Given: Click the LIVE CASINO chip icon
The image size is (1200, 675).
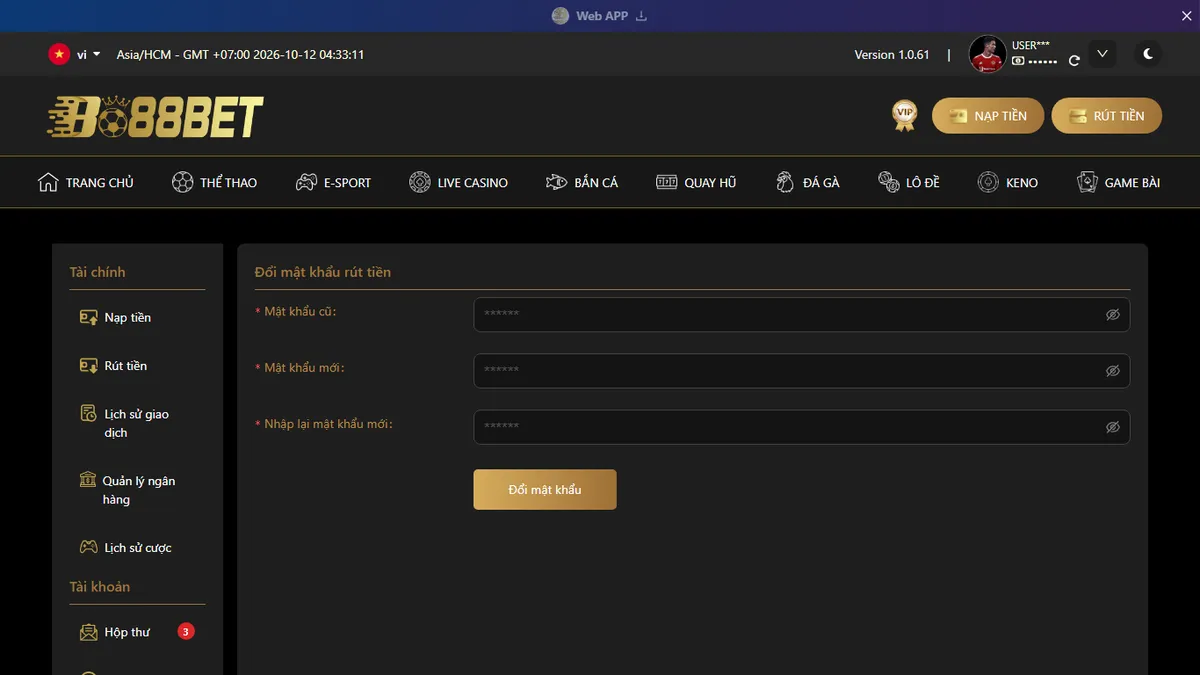Looking at the screenshot, I should click(x=420, y=182).
